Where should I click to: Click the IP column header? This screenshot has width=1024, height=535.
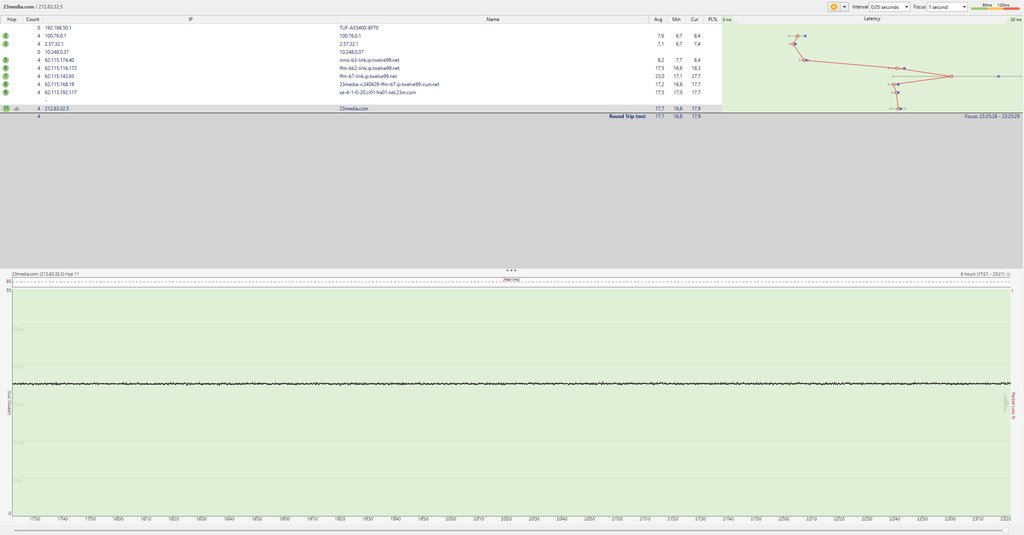point(190,20)
